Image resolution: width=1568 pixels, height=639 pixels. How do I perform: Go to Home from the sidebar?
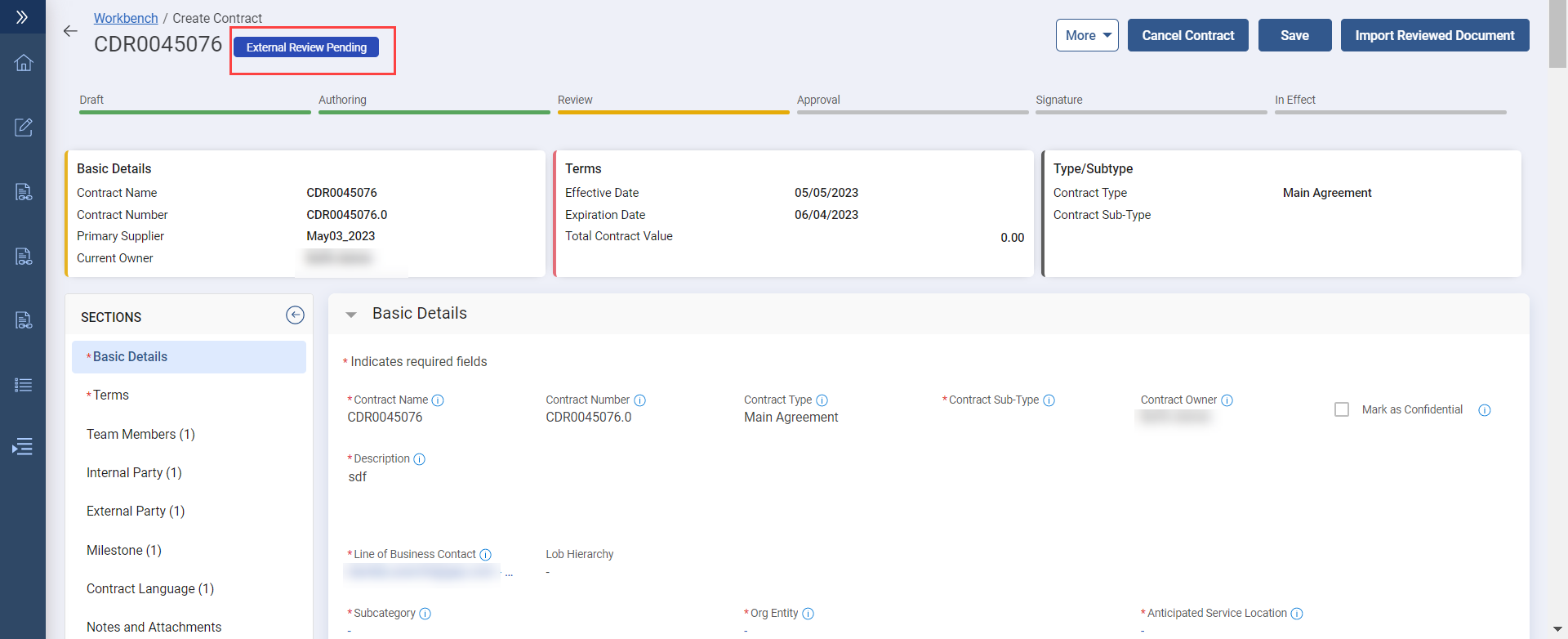pos(24,63)
